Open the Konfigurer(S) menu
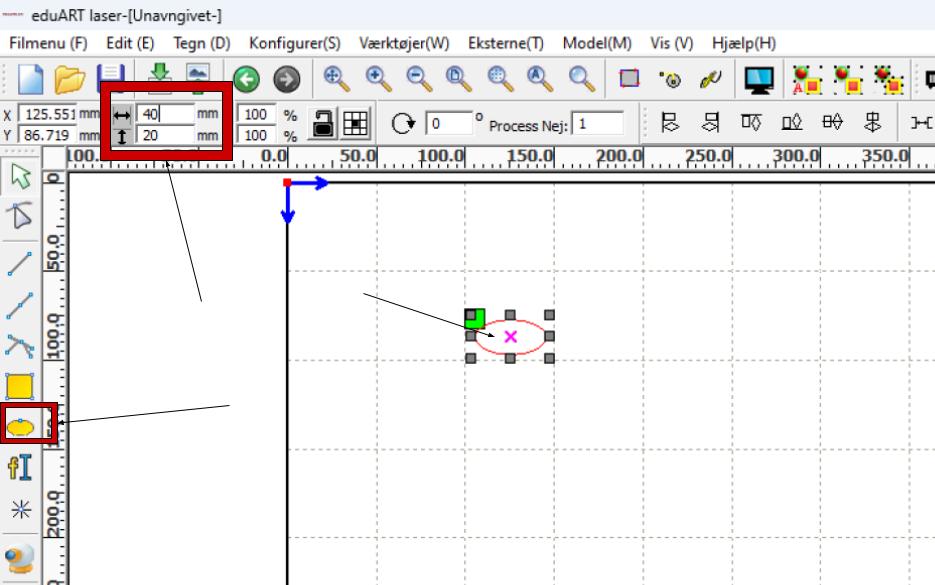 [295, 43]
